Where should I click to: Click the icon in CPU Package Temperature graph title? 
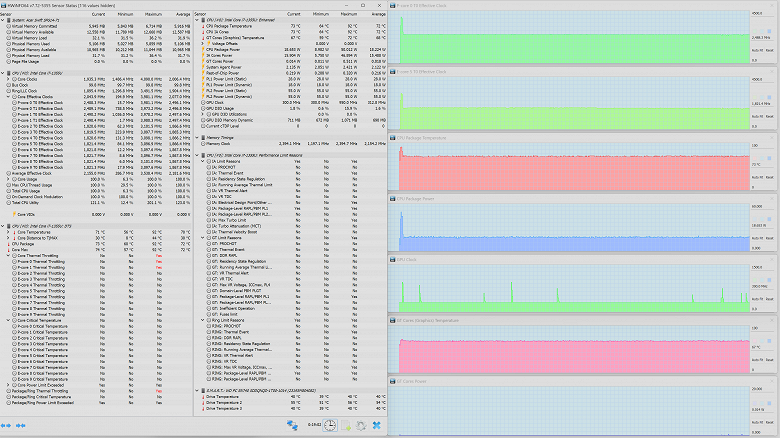coord(392,138)
